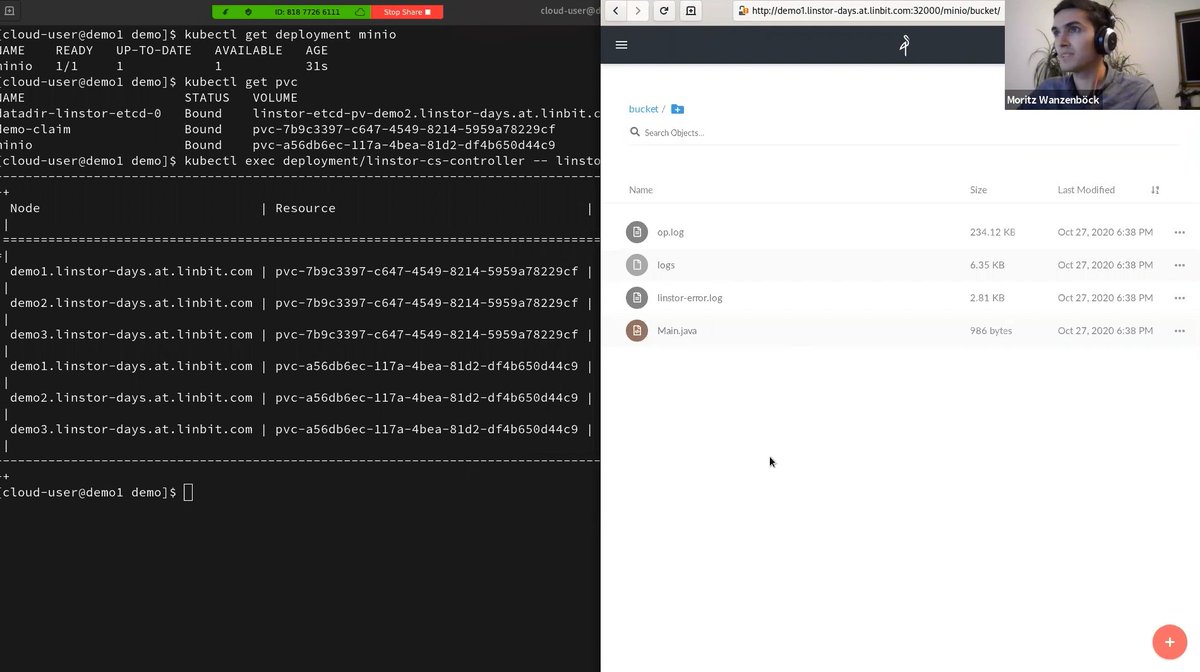
Task: Click the red plus upload button
Action: coord(1169,642)
